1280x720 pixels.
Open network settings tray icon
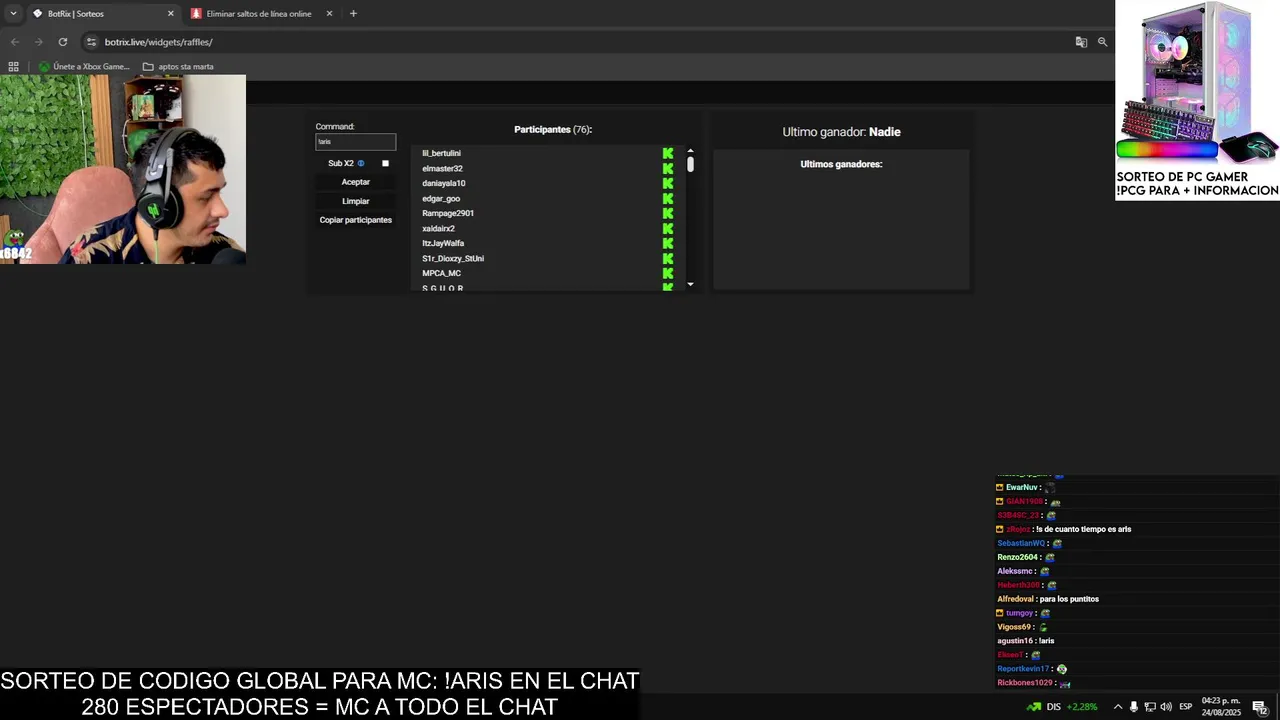(1150, 707)
